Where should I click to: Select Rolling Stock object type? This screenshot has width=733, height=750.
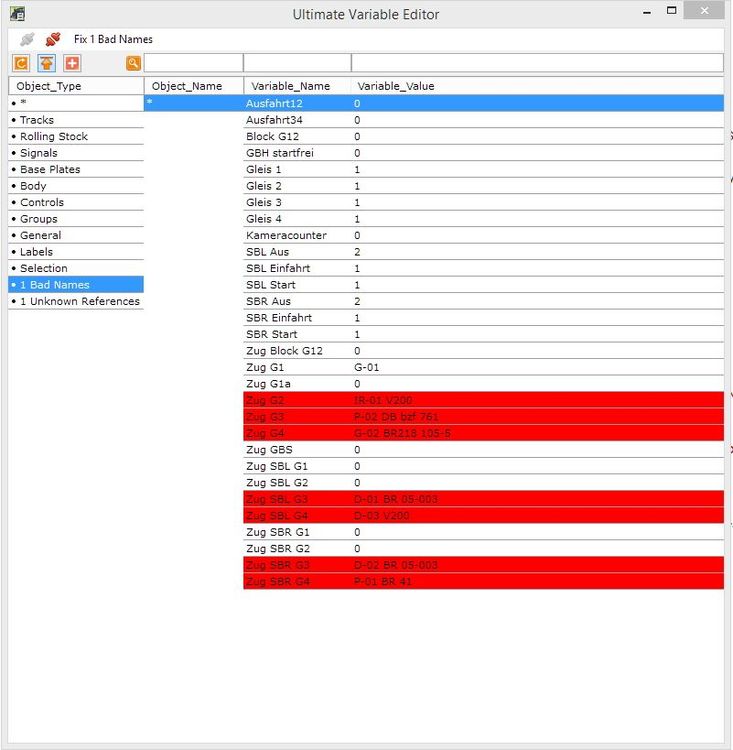tap(76, 136)
